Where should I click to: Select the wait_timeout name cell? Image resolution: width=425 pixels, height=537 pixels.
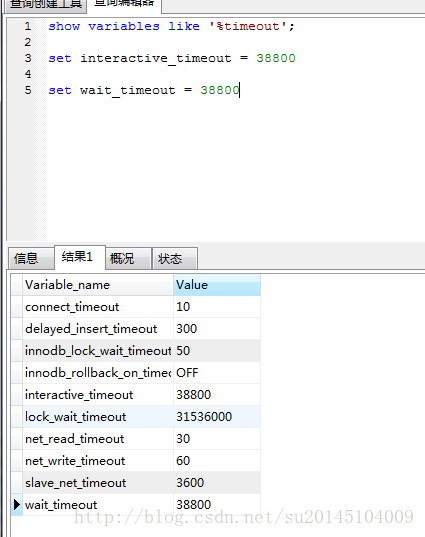point(98,504)
